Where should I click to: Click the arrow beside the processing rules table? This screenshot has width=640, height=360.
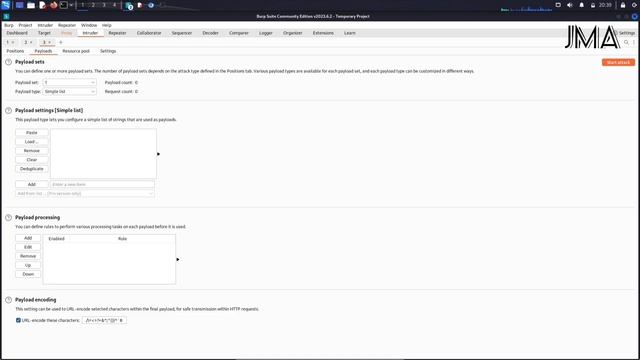(x=178, y=260)
